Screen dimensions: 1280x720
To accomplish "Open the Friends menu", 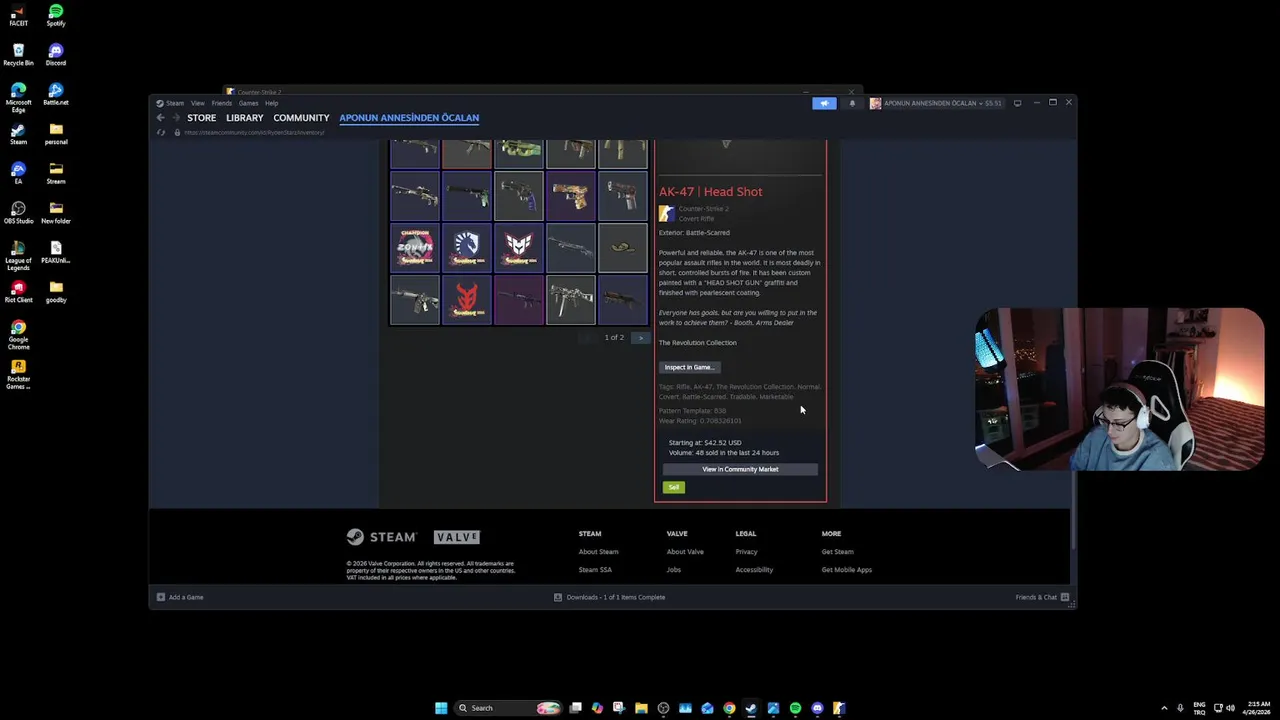I will click(x=222, y=103).
